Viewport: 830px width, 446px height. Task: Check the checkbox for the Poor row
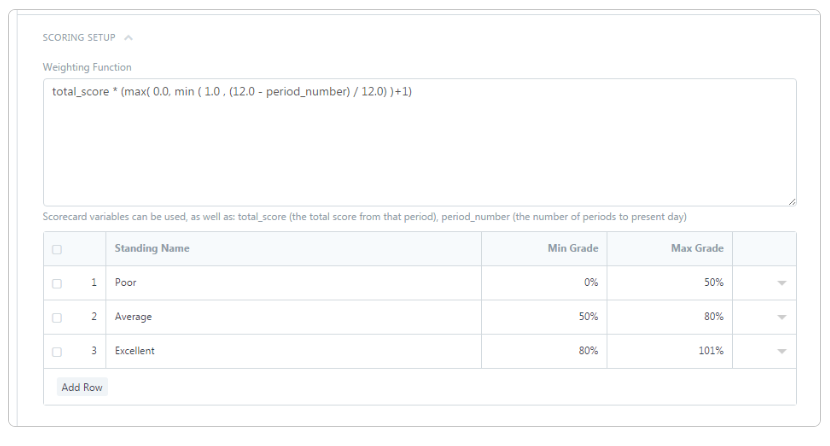[57, 283]
